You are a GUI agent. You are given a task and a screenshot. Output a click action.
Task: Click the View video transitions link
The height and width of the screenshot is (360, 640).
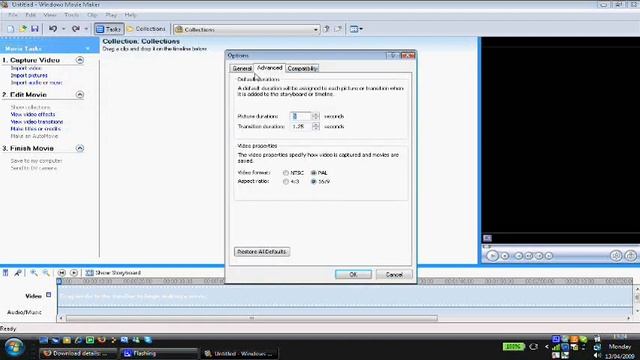(x=37, y=122)
